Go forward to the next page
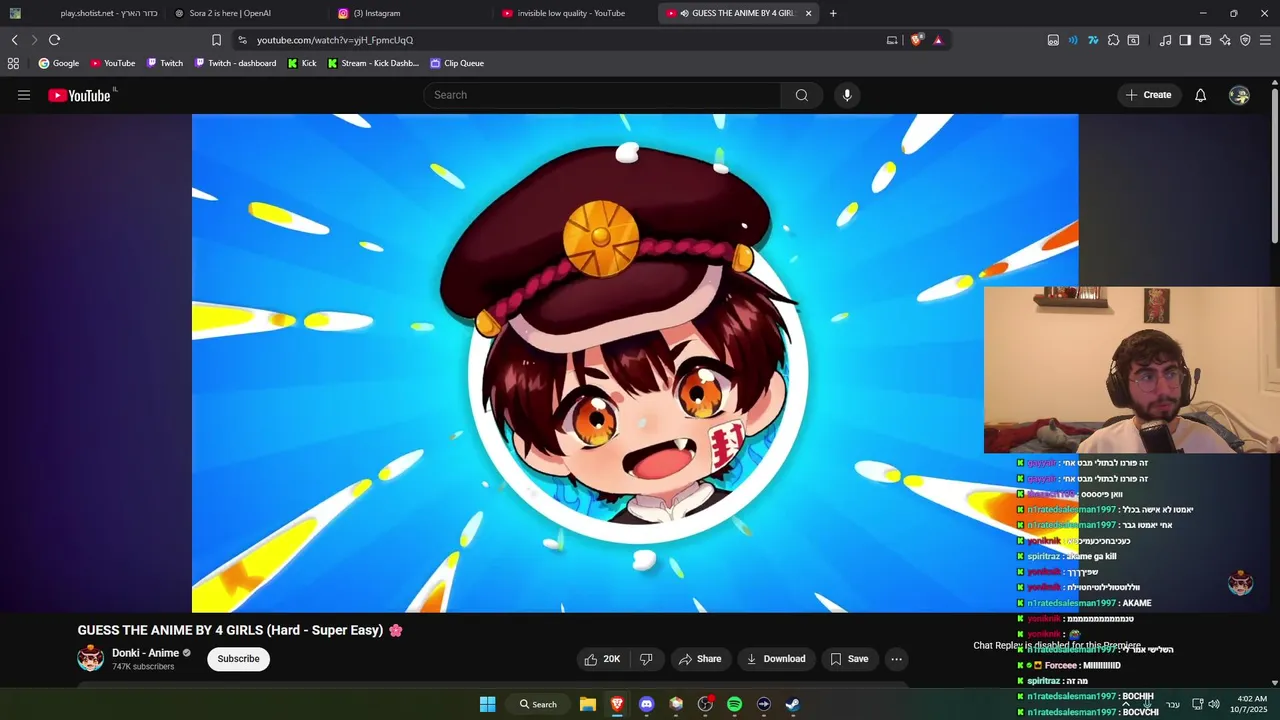The image size is (1280, 720). (x=33, y=40)
